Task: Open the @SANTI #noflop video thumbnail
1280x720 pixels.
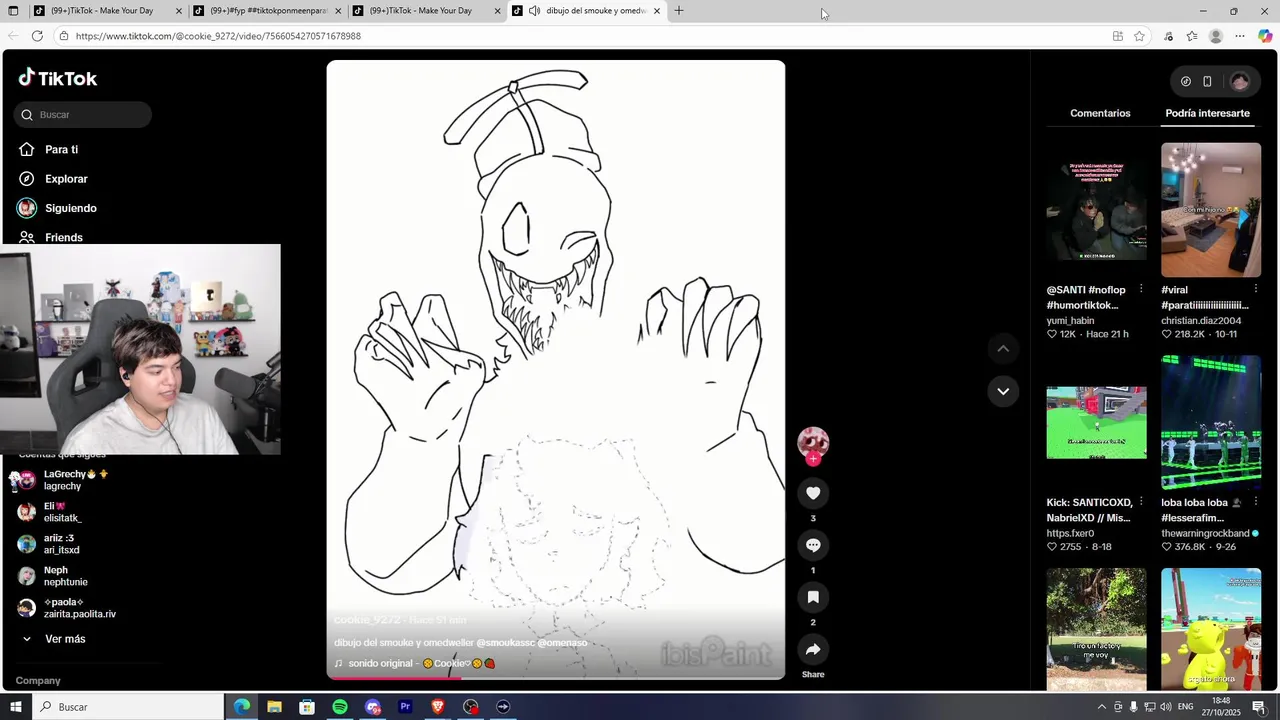Action: (1096, 210)
